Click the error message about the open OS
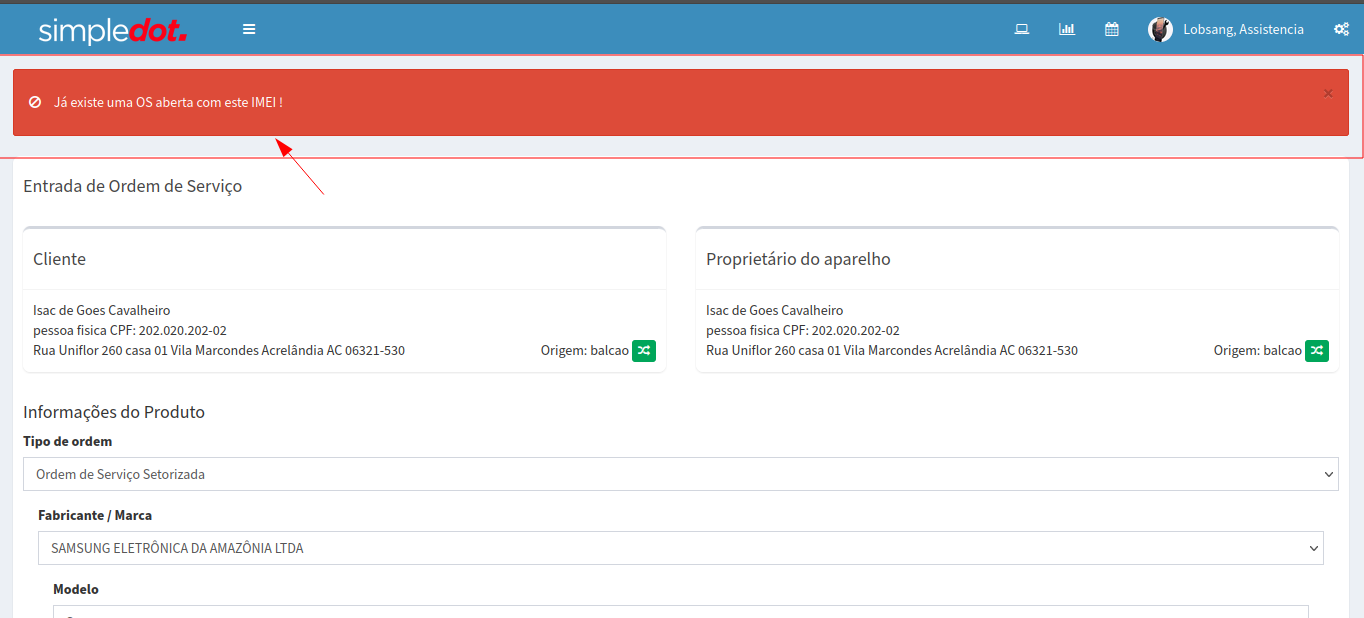Screen dimensions: 1364x618 click(x=168, y=102)
